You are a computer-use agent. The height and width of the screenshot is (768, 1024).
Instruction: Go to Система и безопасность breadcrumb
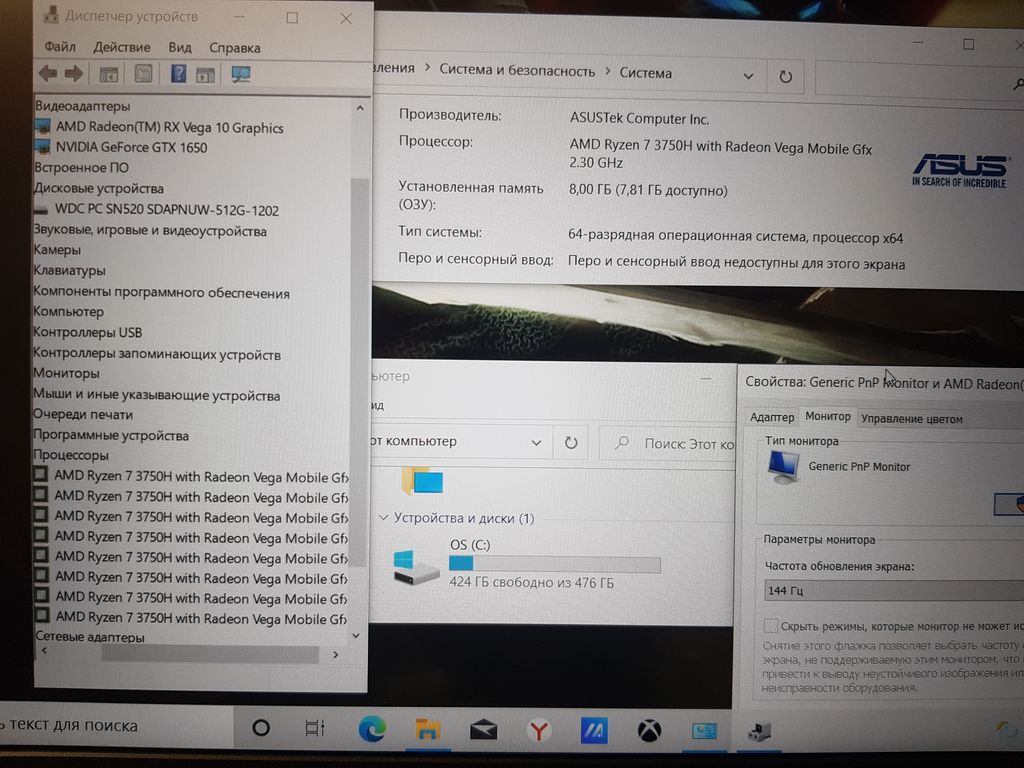[517, 70]
